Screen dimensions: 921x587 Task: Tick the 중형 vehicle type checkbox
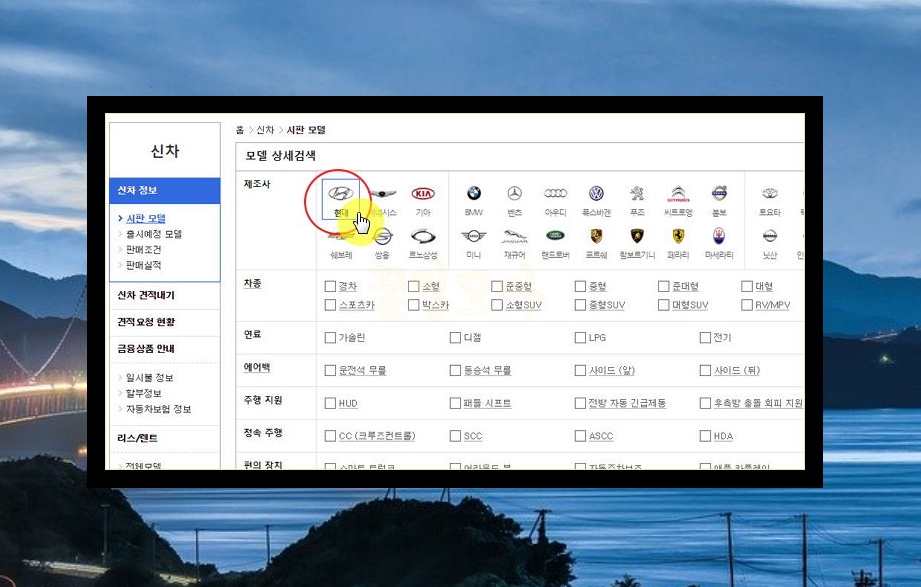pos(580,286)
